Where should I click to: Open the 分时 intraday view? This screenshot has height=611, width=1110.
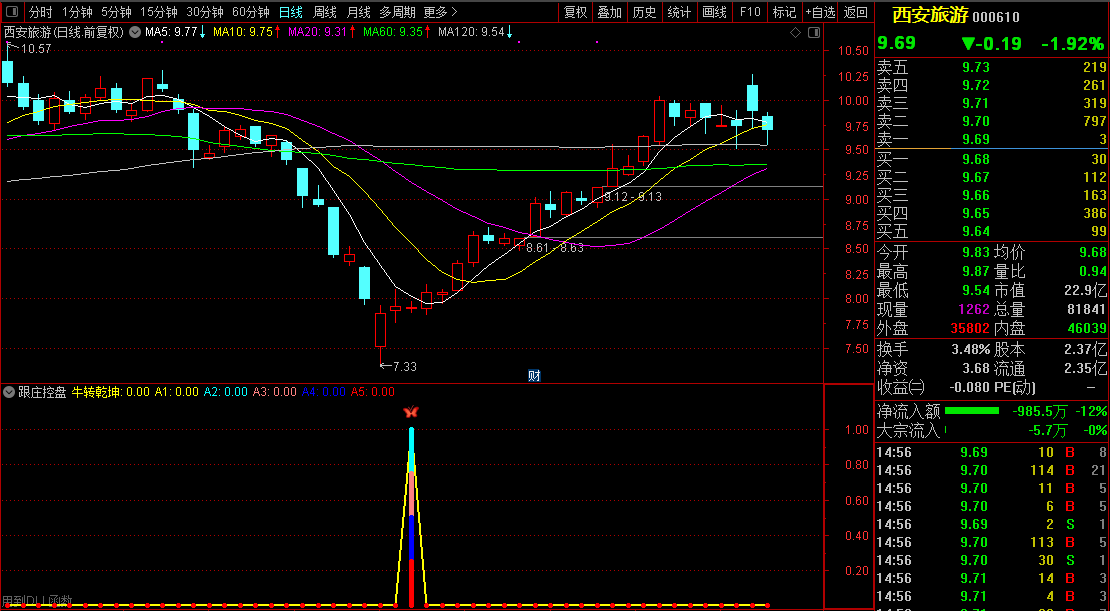(x=40, y=13)
